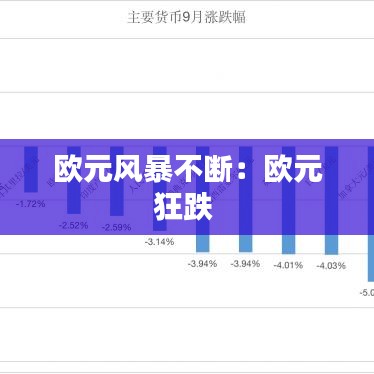Select the light-blue bar tip above -4.01%
374x374 pixels.
point(289,244)
